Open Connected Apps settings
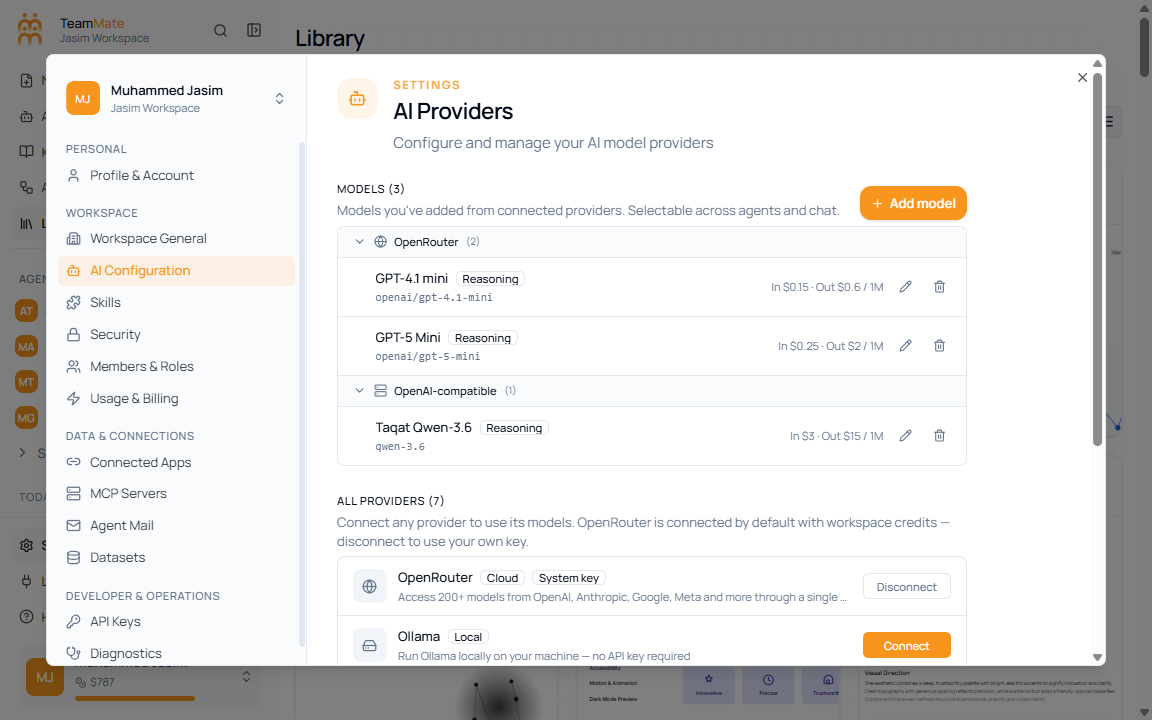This screenshot has width=1152, height=720. [176, 462]
